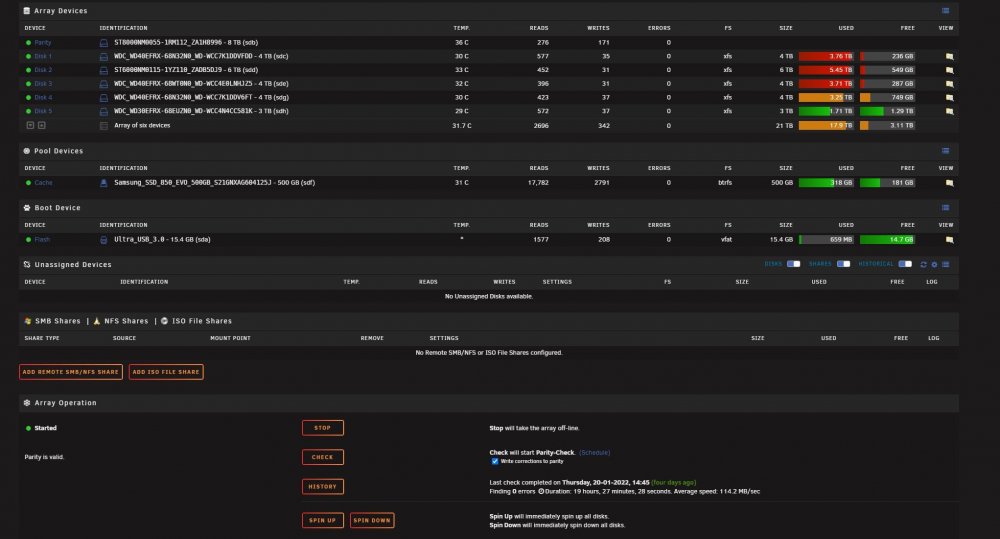Open the Disk 1 device link

tap(43, 56)
